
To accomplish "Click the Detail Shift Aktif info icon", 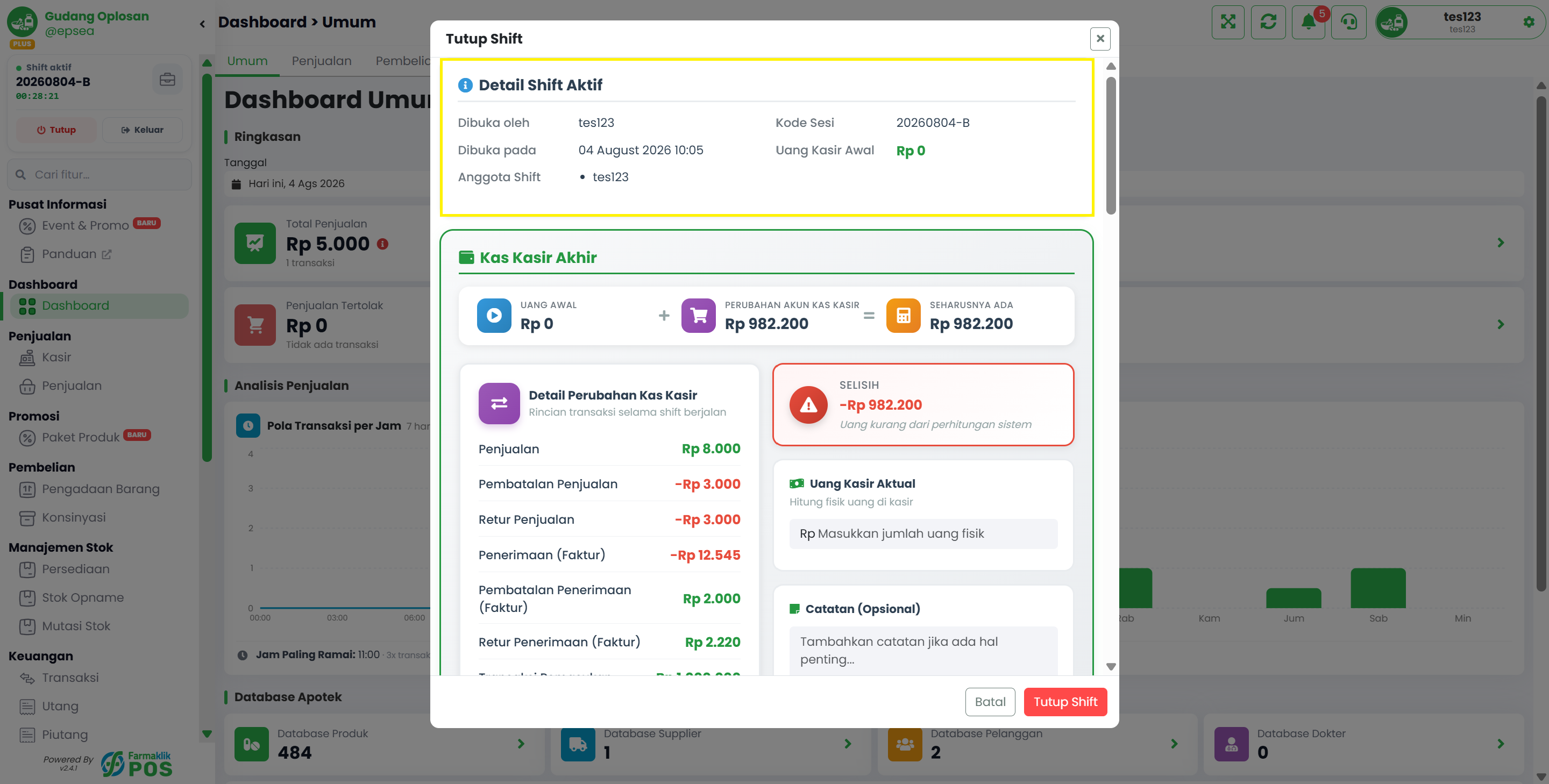I will tap(465, 85).
